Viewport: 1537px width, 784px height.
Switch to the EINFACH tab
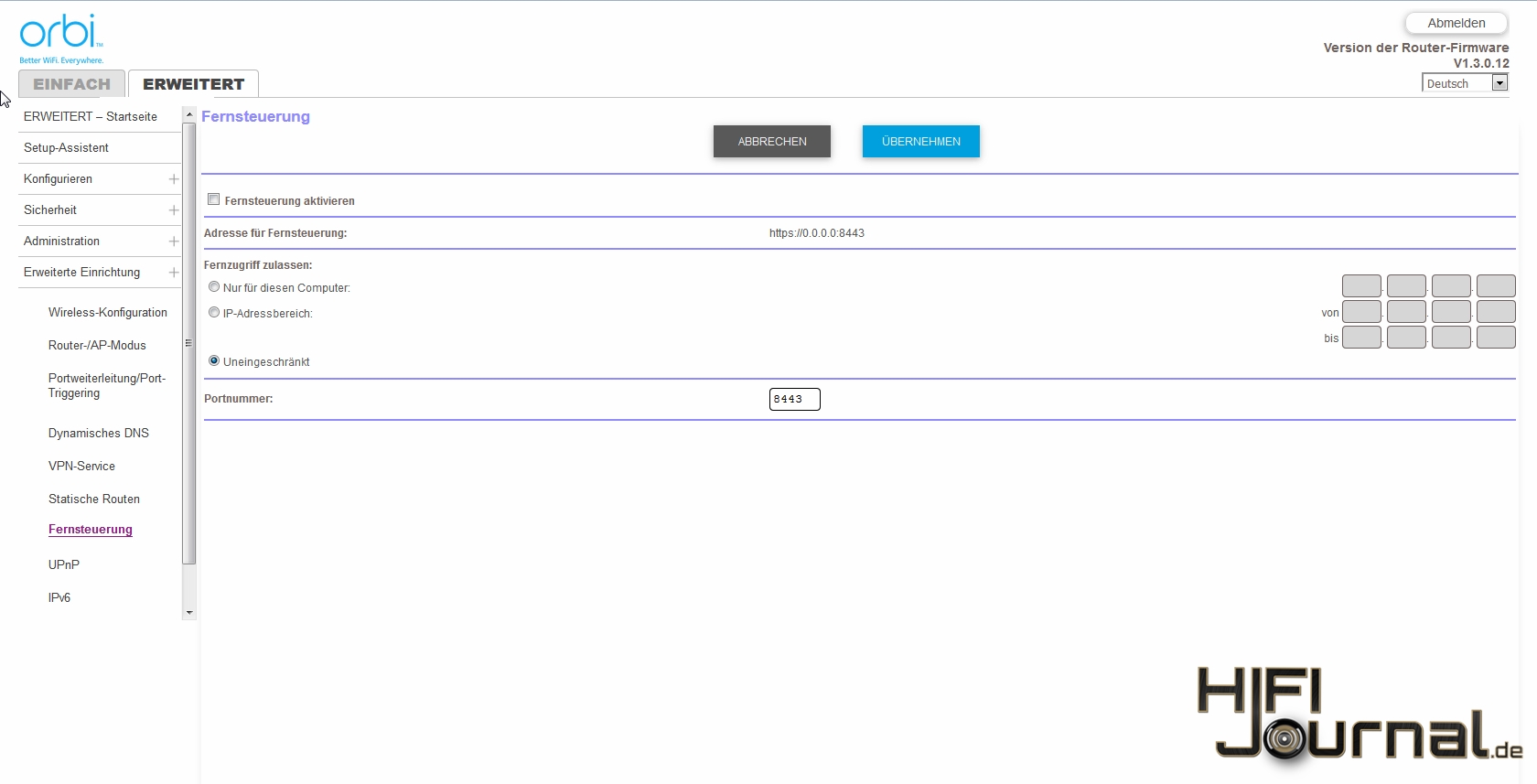pyautogui.click(x=71, y=83)
